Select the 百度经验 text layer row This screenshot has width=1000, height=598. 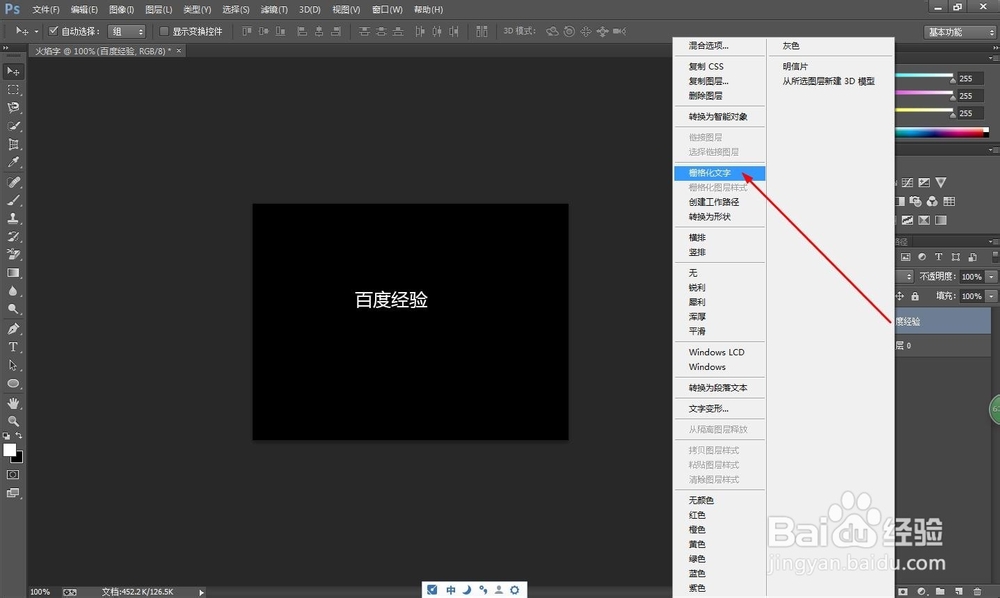click(942, 322)
